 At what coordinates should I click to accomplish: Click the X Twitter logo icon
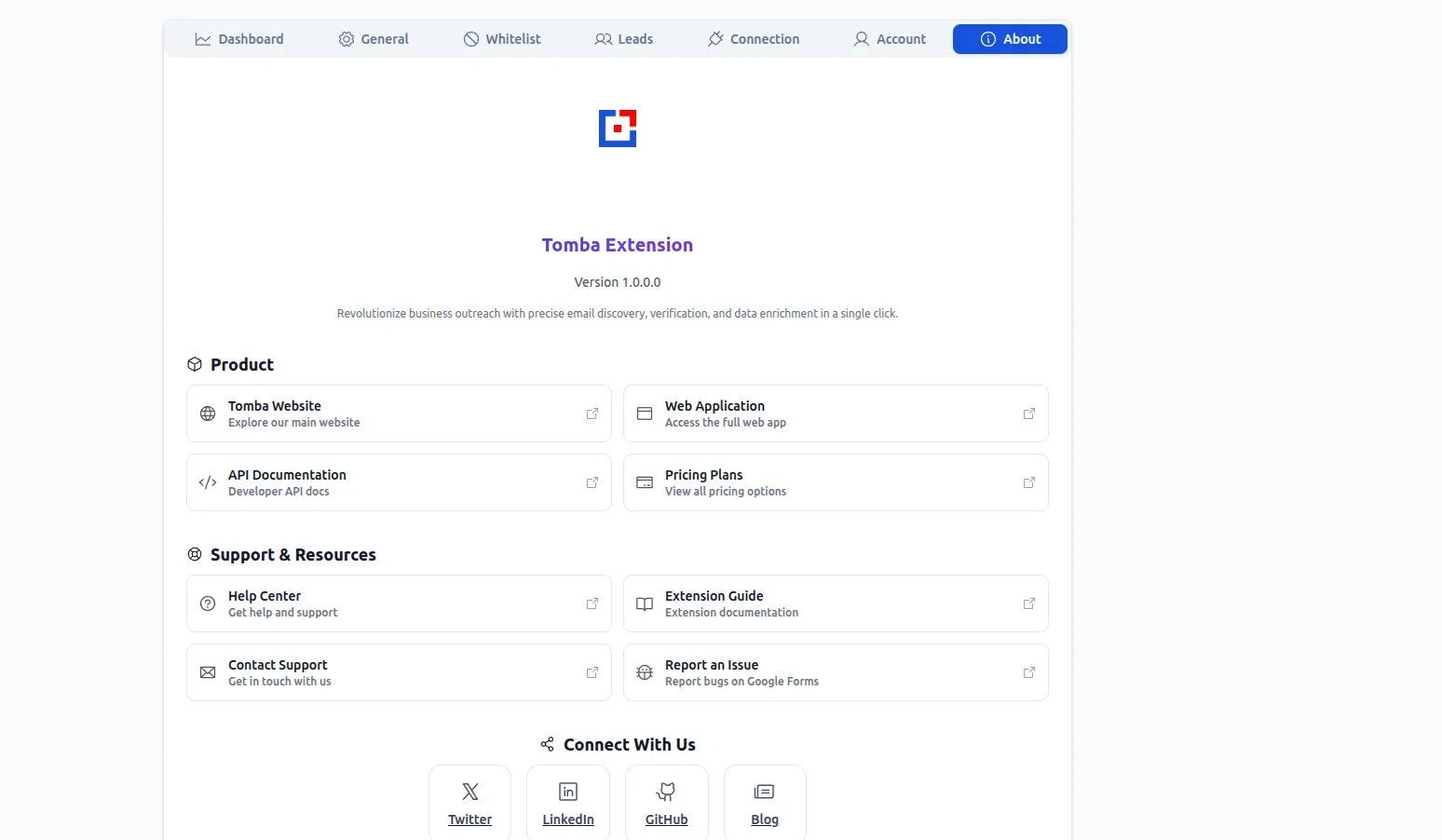coord(470,792)
